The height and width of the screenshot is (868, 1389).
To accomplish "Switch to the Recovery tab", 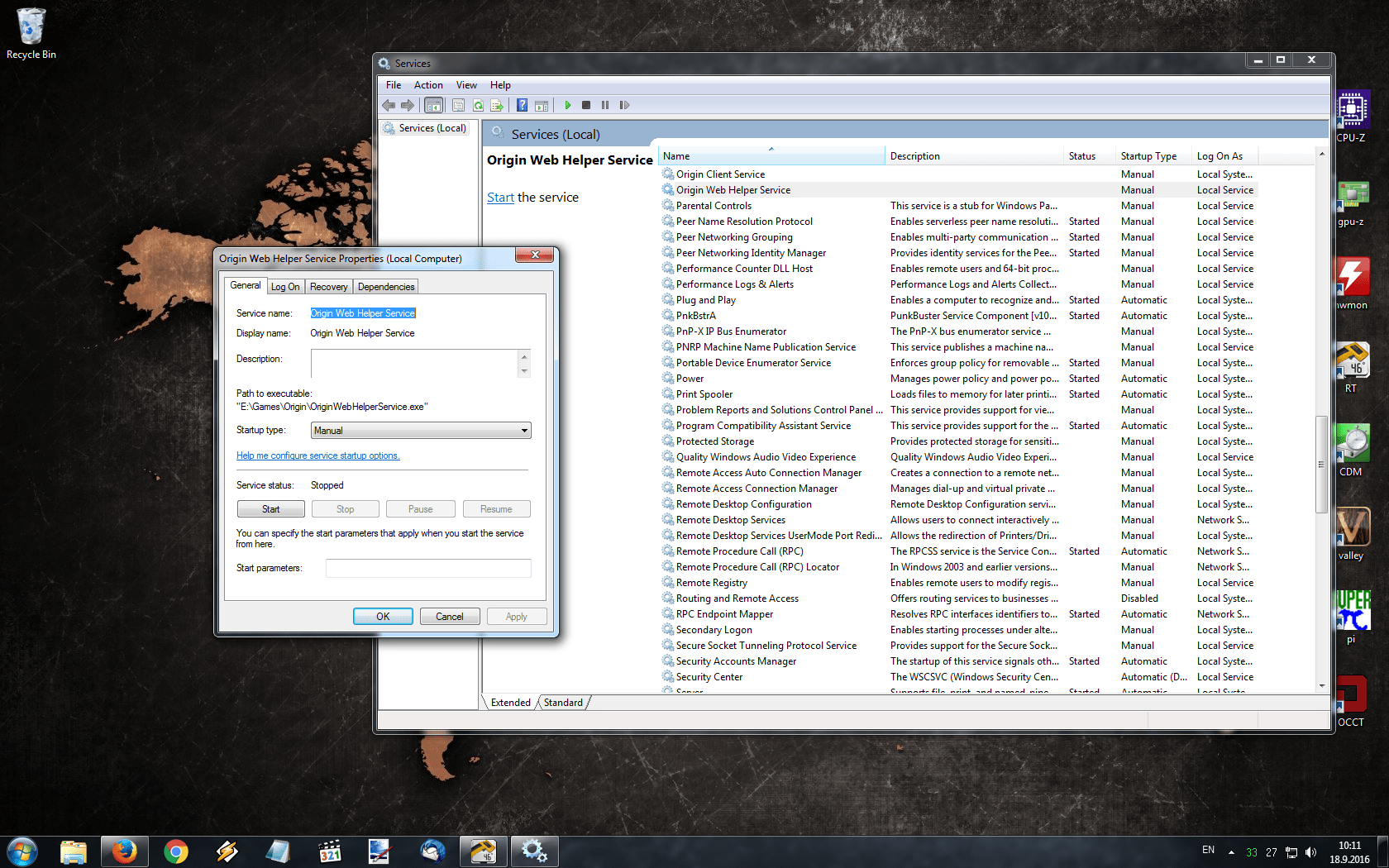I will tap(329, 287).
